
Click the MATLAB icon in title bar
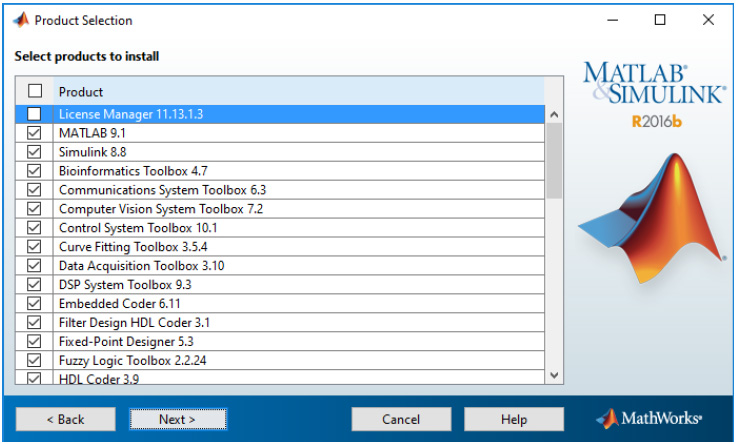point(21,20)
